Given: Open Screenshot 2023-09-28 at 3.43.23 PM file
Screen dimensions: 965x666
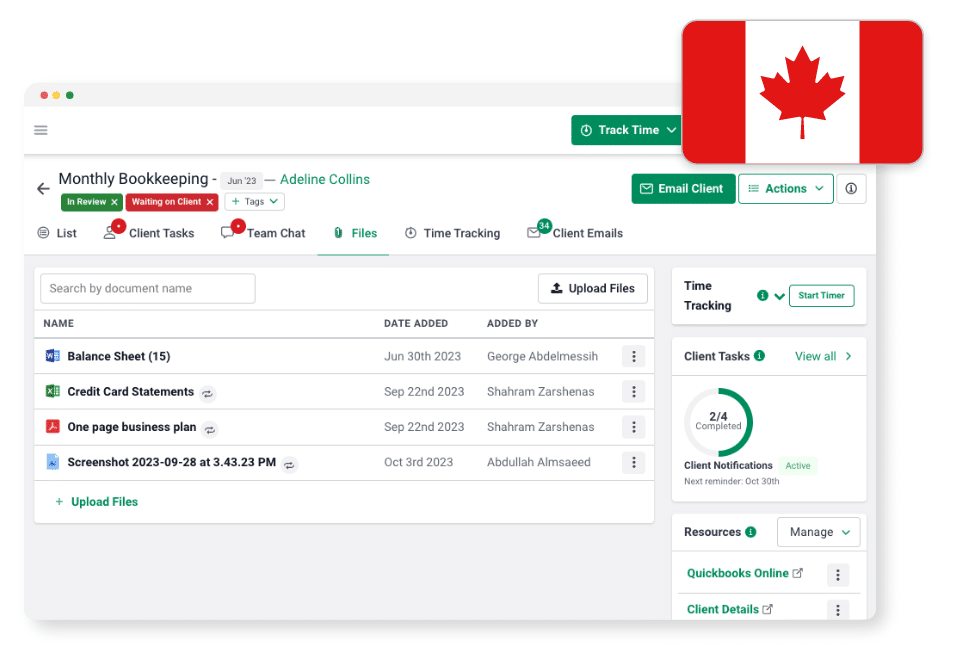Looking at the screenshot, I should (x=172, y=462).
